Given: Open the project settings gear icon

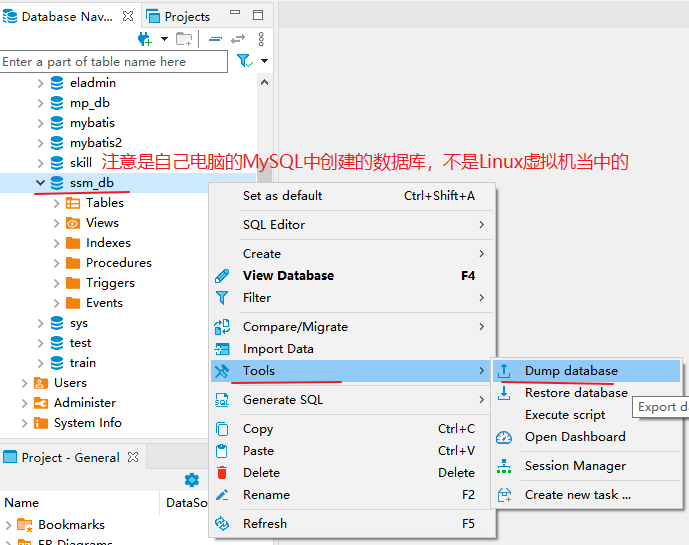Looking at the screenshot, I should coord(191,480).
